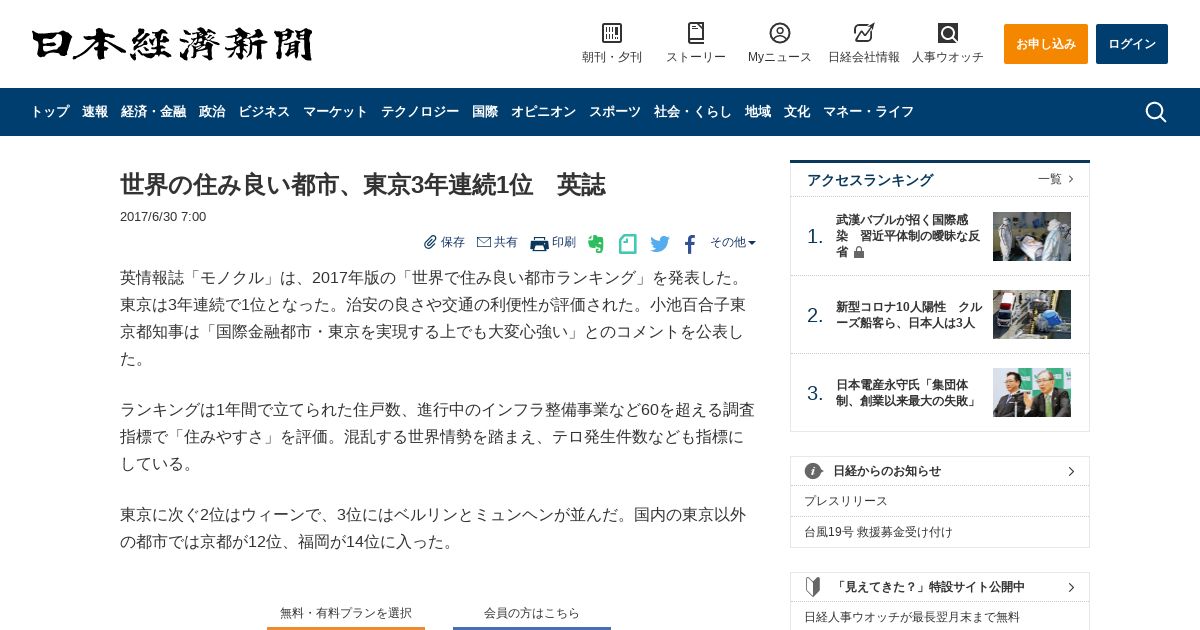This screenshot has height=630, width=1200.
Task: Share the article on Facebook
Action: coord(690,244)
